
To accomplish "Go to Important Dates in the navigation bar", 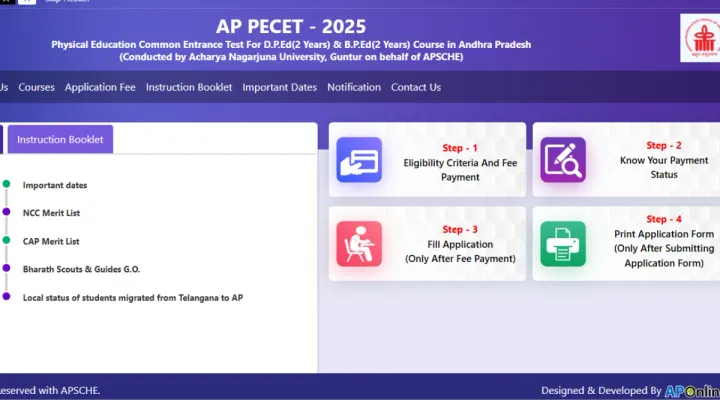I will point(279,87).
